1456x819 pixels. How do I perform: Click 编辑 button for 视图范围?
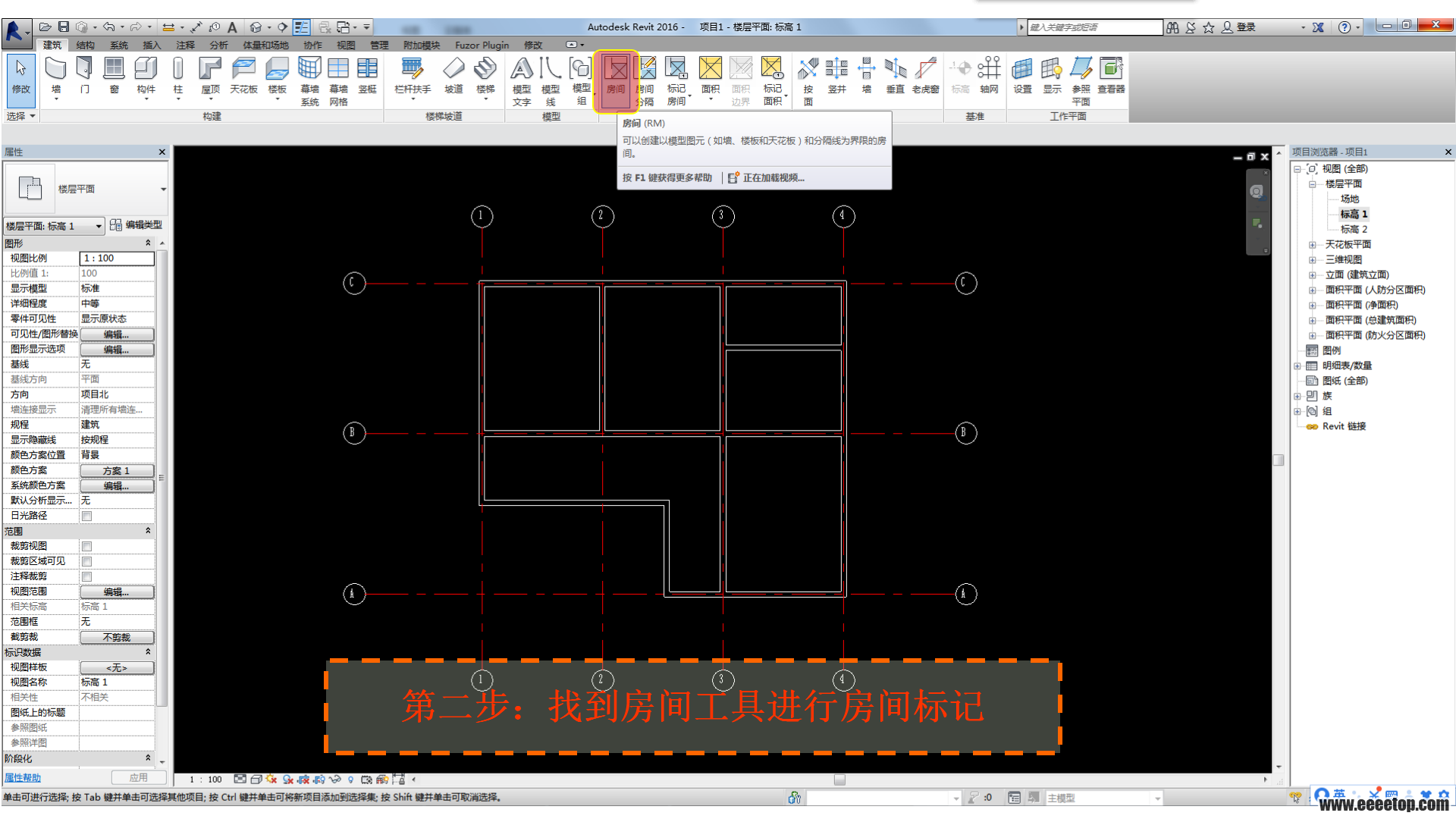tap(117, 592)
